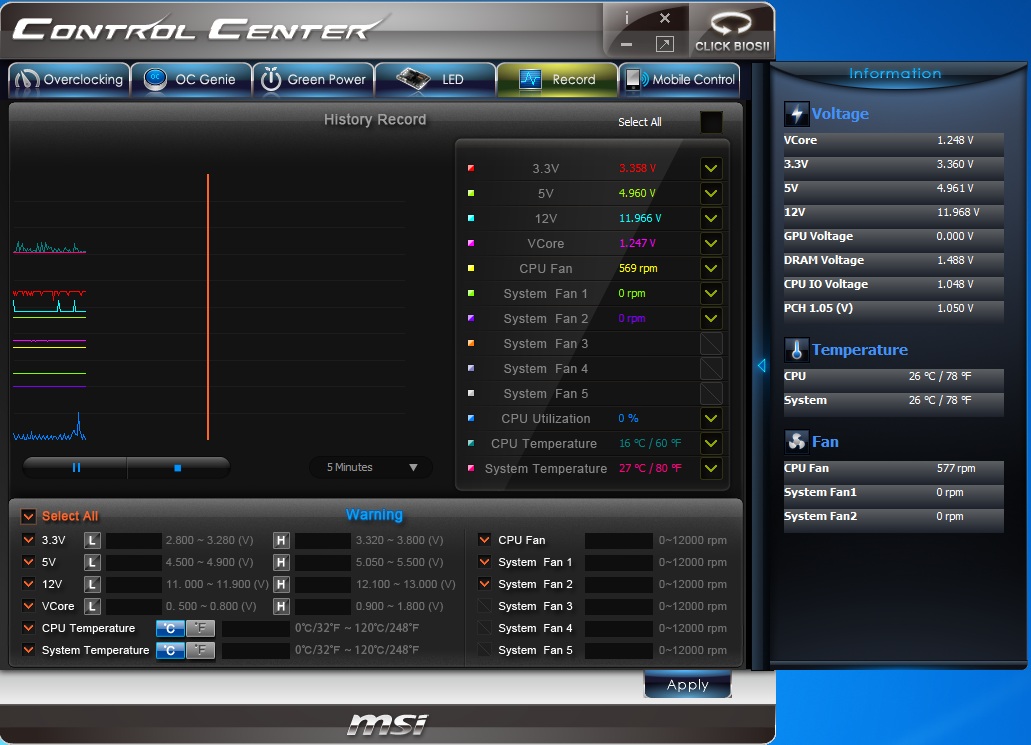This screenshot has width=1031, height=745.
Task: Click the 3.3V low limit input field
Action: pyautogui.click(x=134, y=541)
